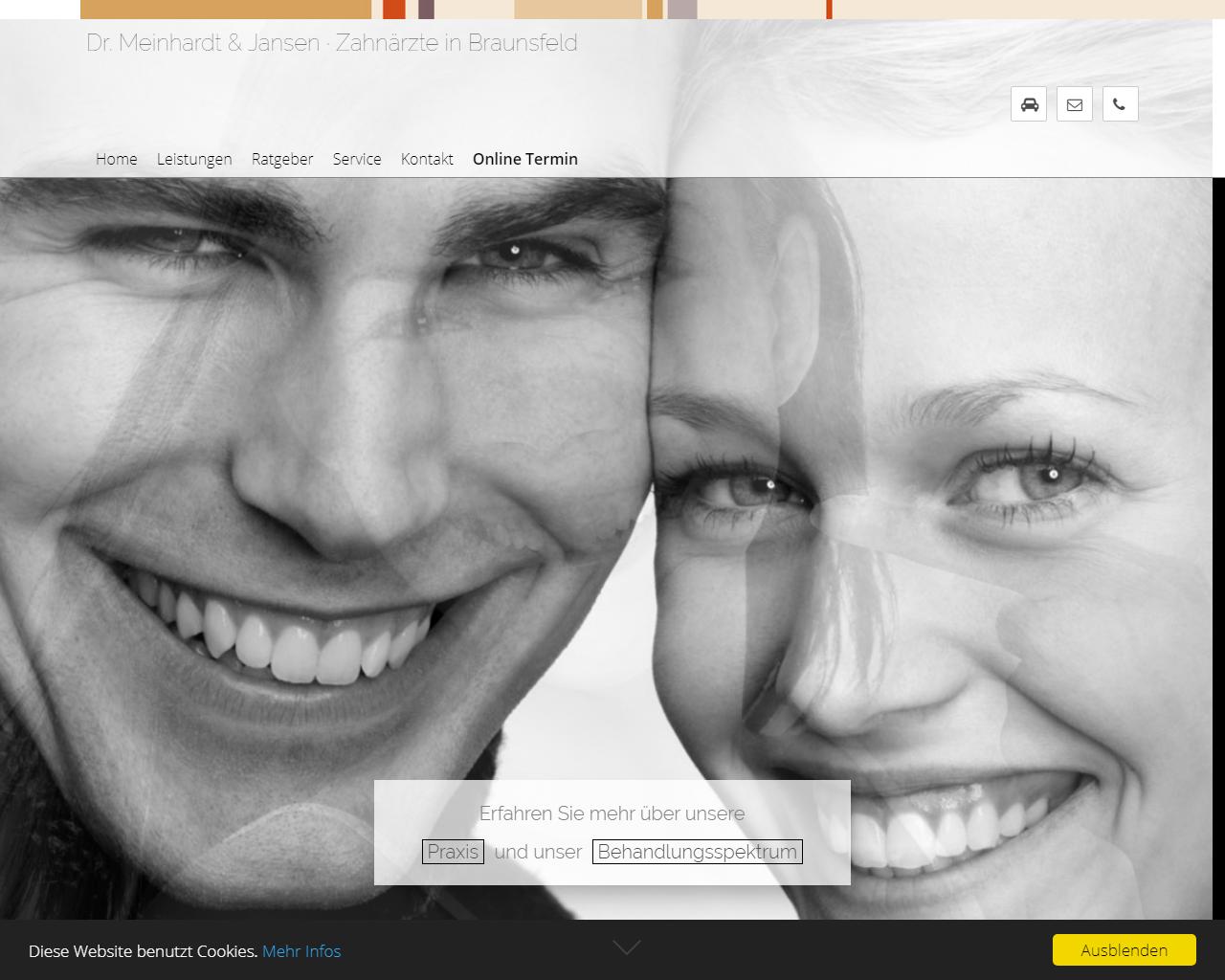Click the Praxis link
This screenshot has height=980, width=1225.
[453, 852]
